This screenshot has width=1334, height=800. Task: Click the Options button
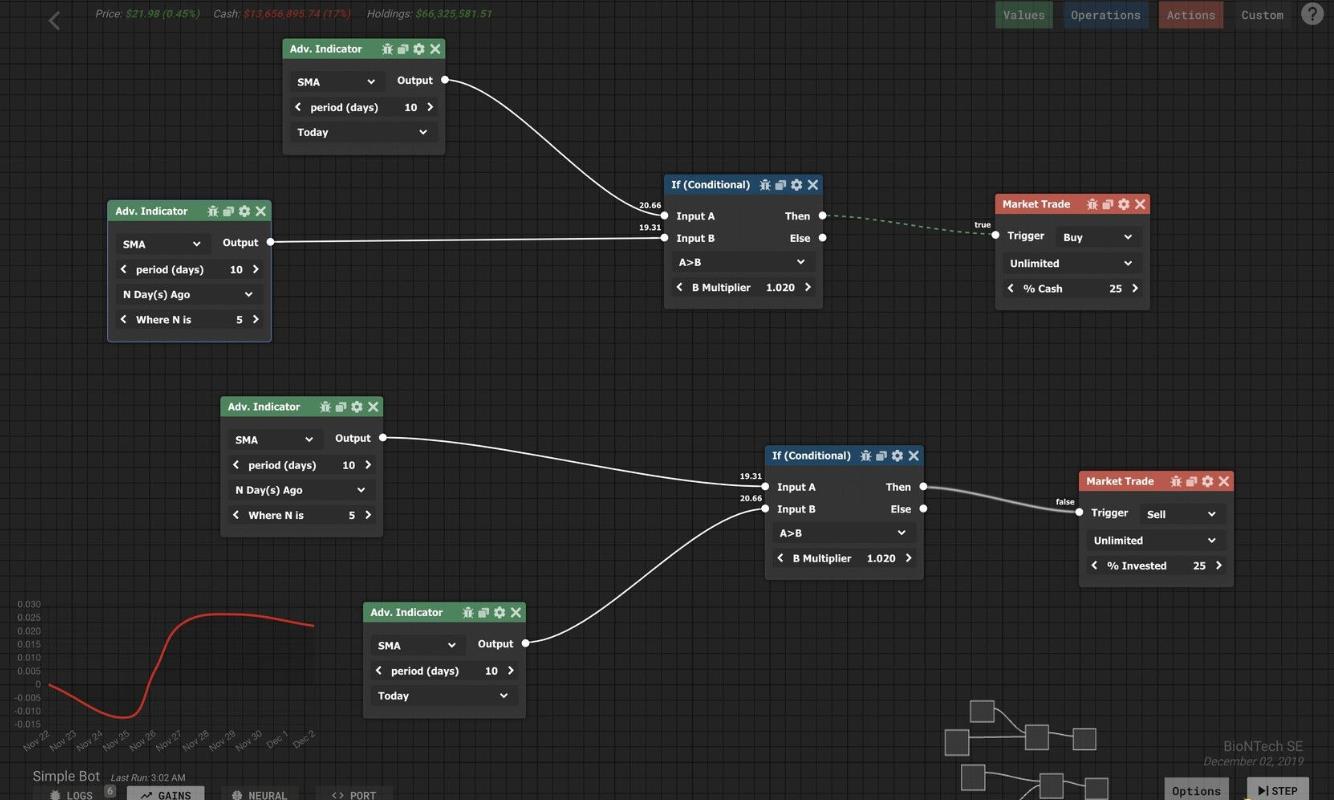coord(1196,790)
